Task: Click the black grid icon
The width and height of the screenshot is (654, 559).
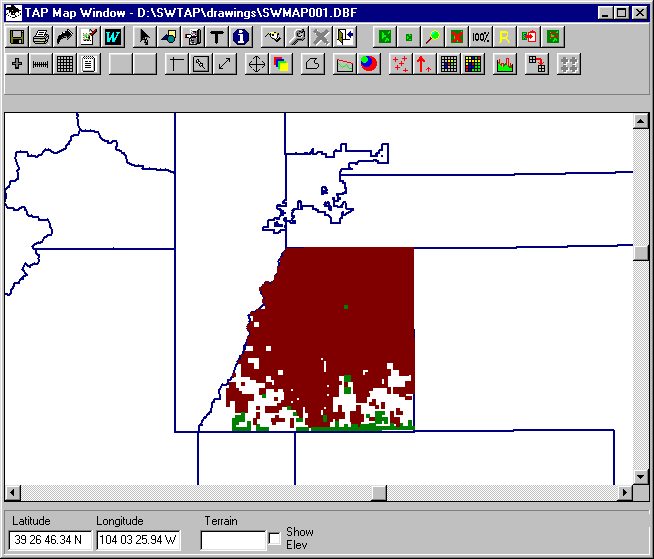Action: (x=65, y=64)
